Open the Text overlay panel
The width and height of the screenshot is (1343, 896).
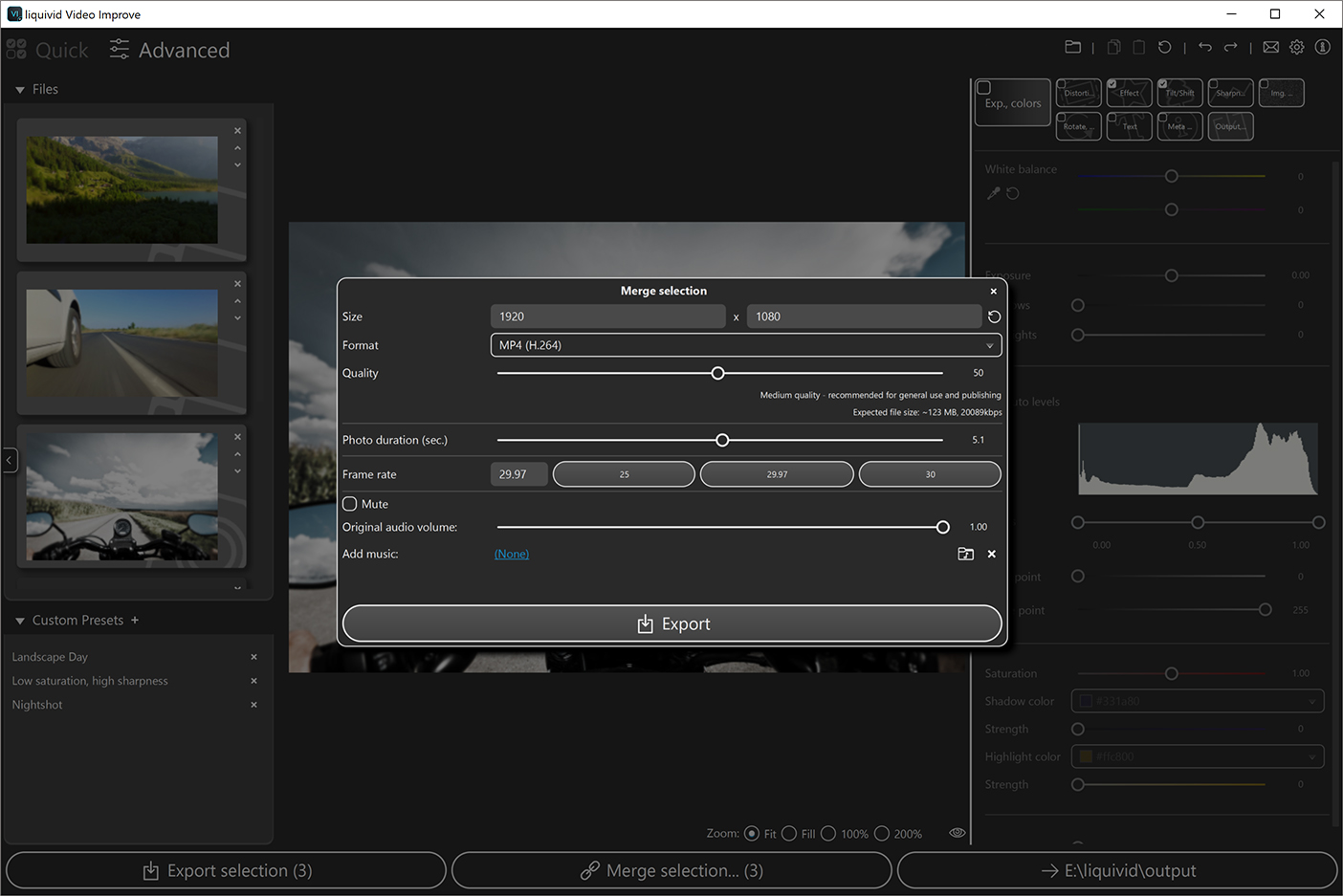tap(1129, 126)
